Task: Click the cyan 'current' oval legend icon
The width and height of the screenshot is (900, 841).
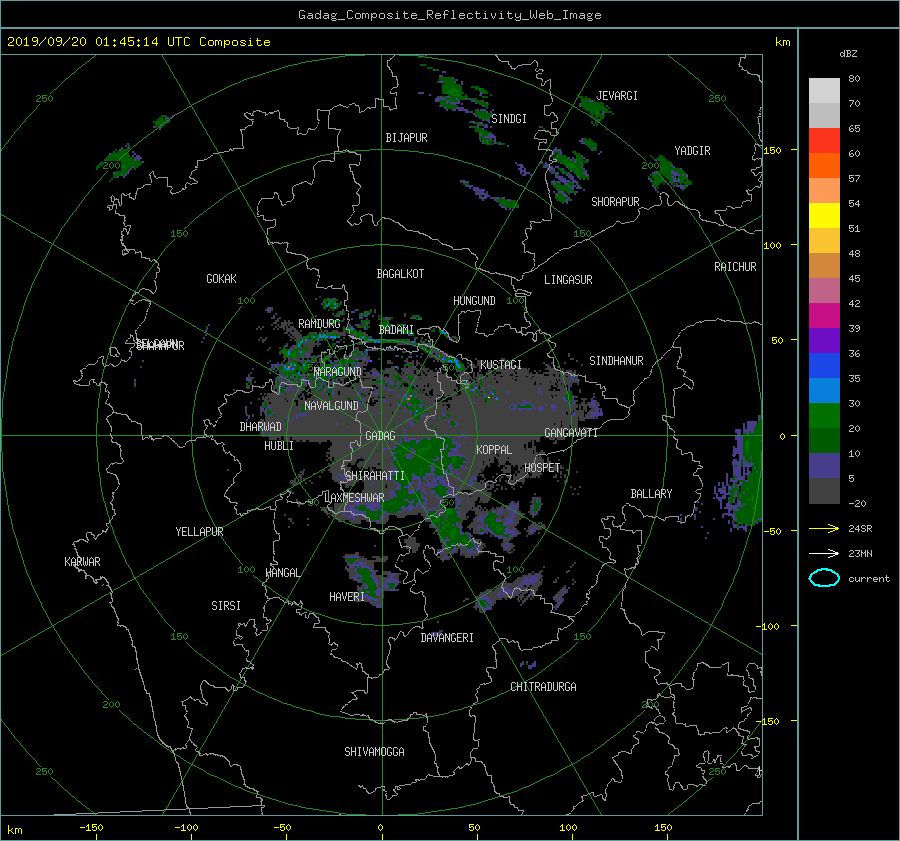Action: 824,578
